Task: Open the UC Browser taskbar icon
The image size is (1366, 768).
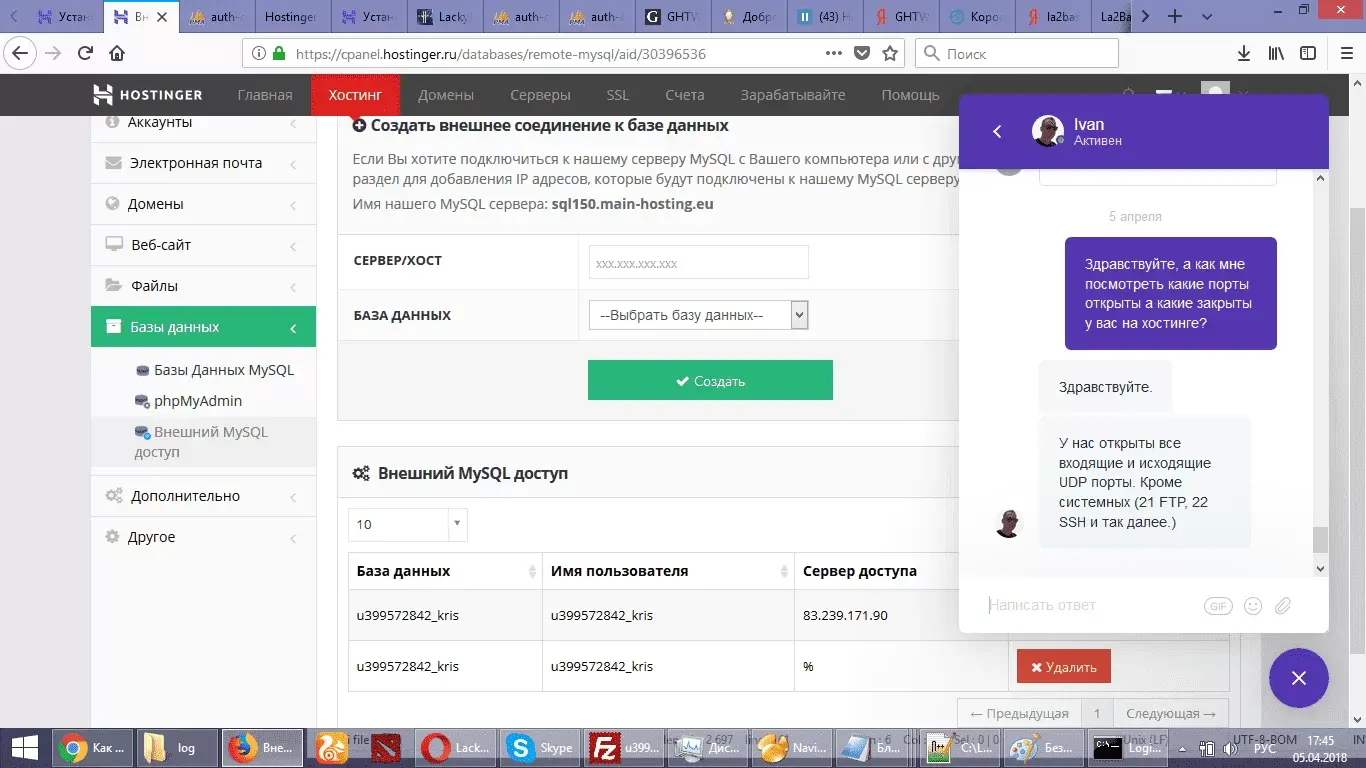Action: coord(330,747)
